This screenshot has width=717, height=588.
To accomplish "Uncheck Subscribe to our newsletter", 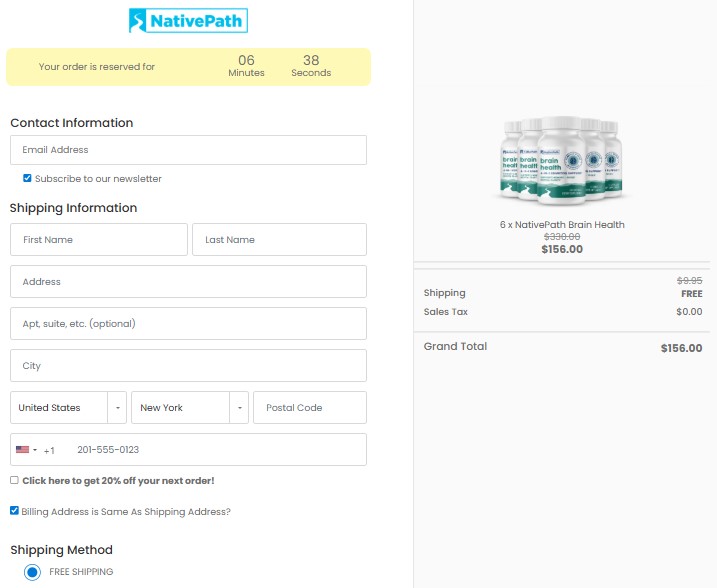I will [27, 178].
